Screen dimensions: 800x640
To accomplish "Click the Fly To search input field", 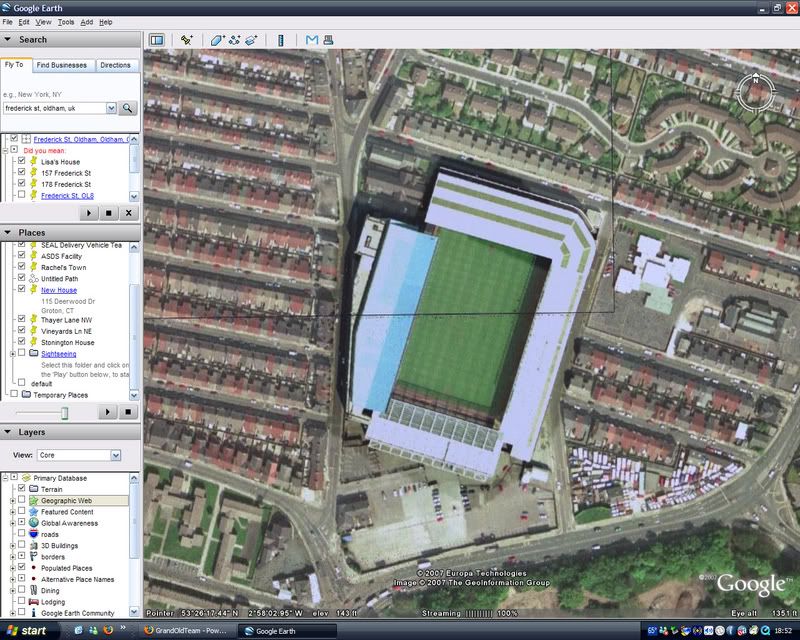I will point(55,108).
